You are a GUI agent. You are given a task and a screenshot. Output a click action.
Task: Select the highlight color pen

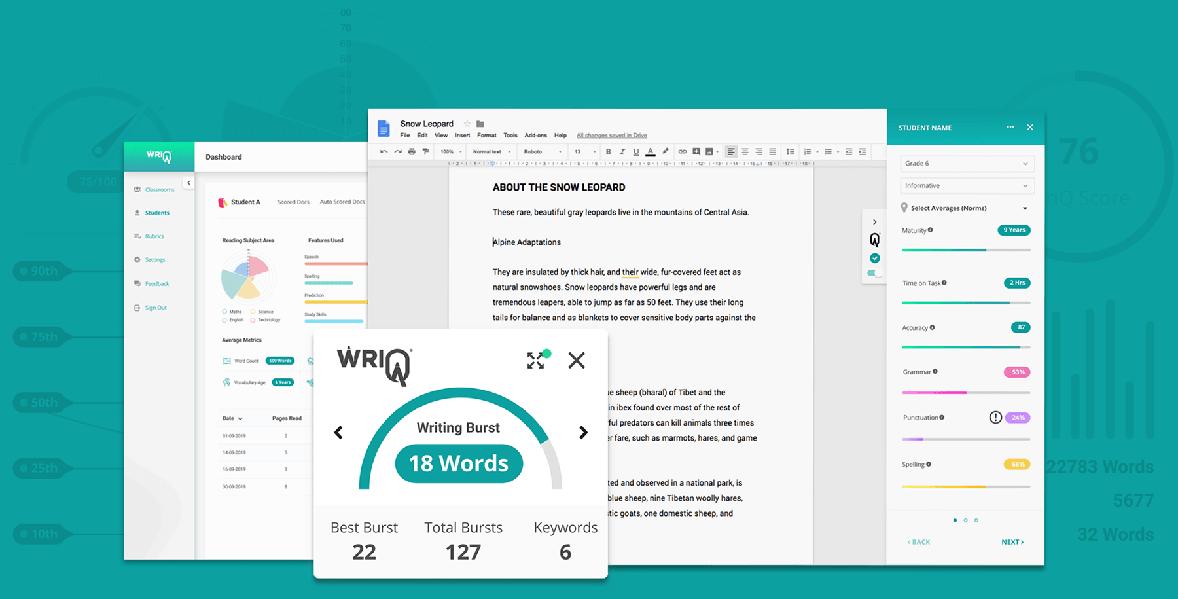tap(665, 151)
